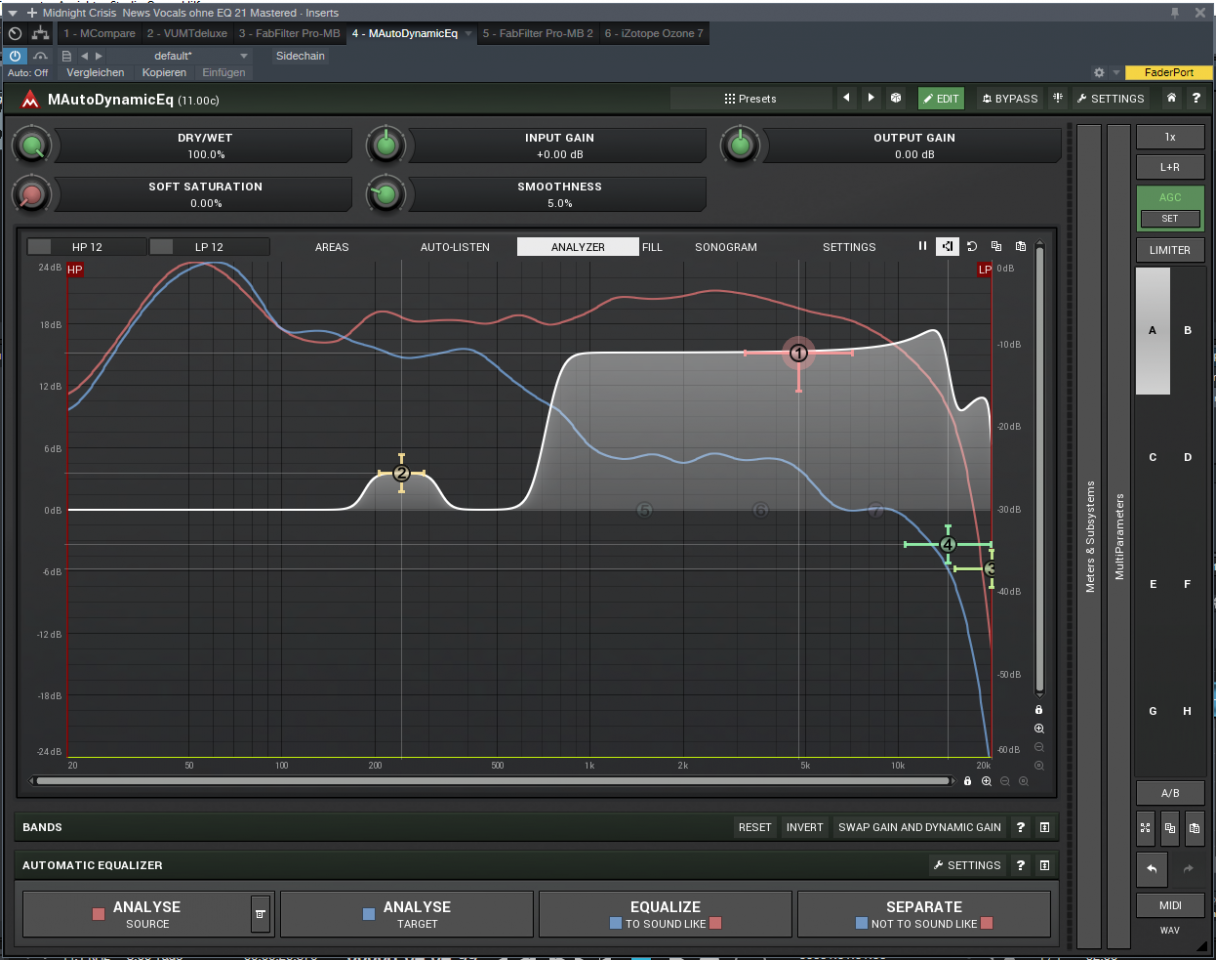Click SEPARATE not to sound like button
Viewport: 1216px width, 960px height.
pos(924,913)
